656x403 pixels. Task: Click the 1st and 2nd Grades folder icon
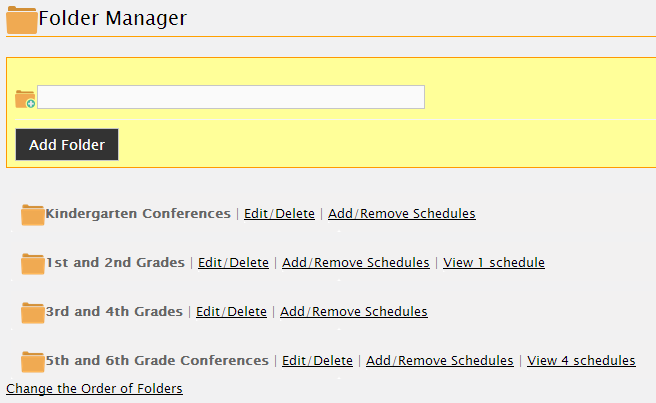click(33, 264)
